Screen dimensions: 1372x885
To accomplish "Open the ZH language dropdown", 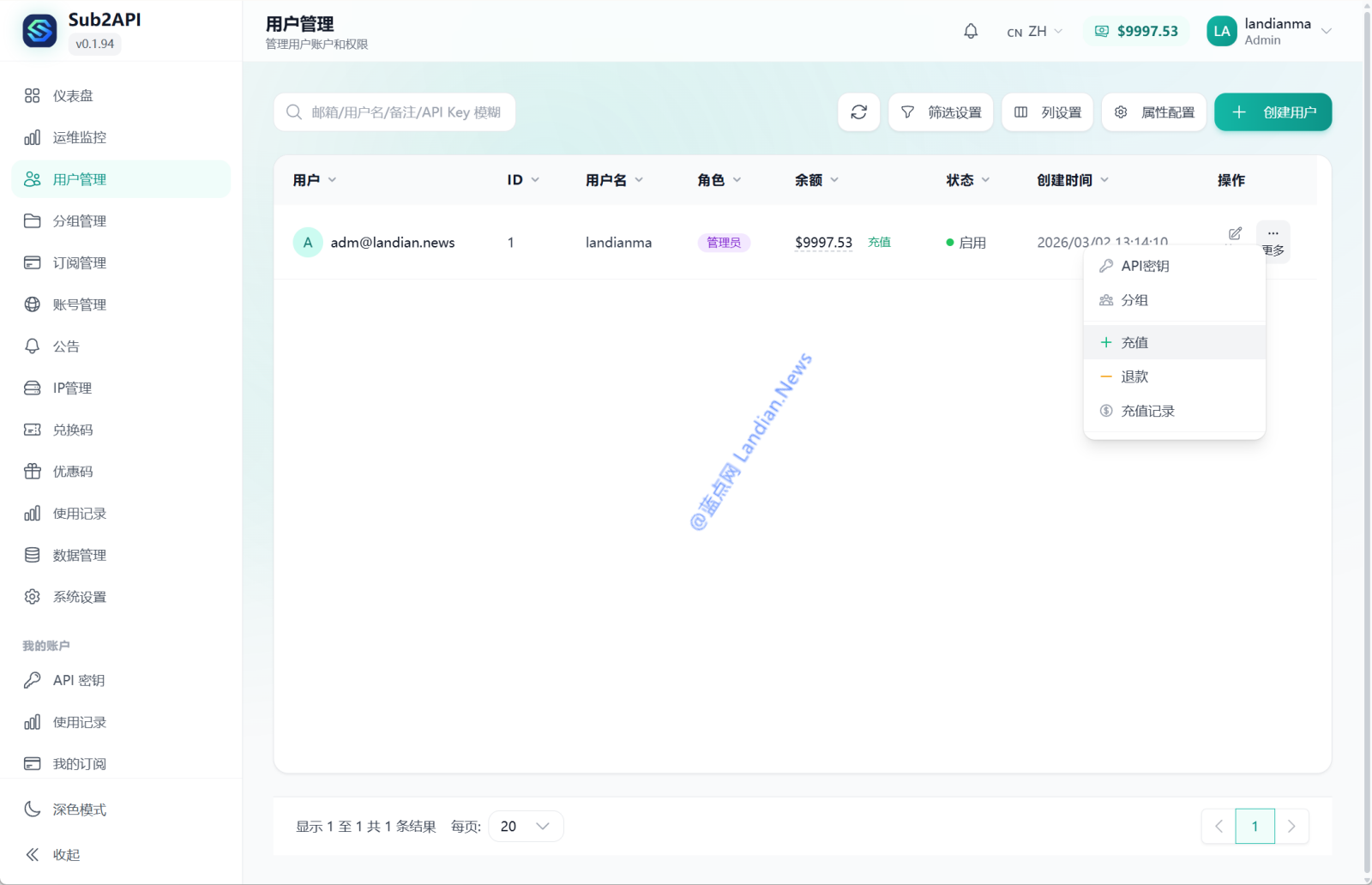I will 1035,32.
